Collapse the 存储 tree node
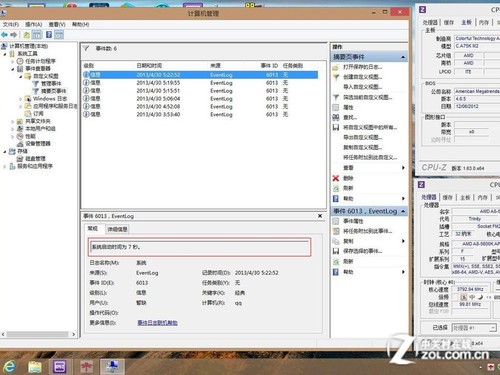The image size is (500, 375). [x=5, y=151]
